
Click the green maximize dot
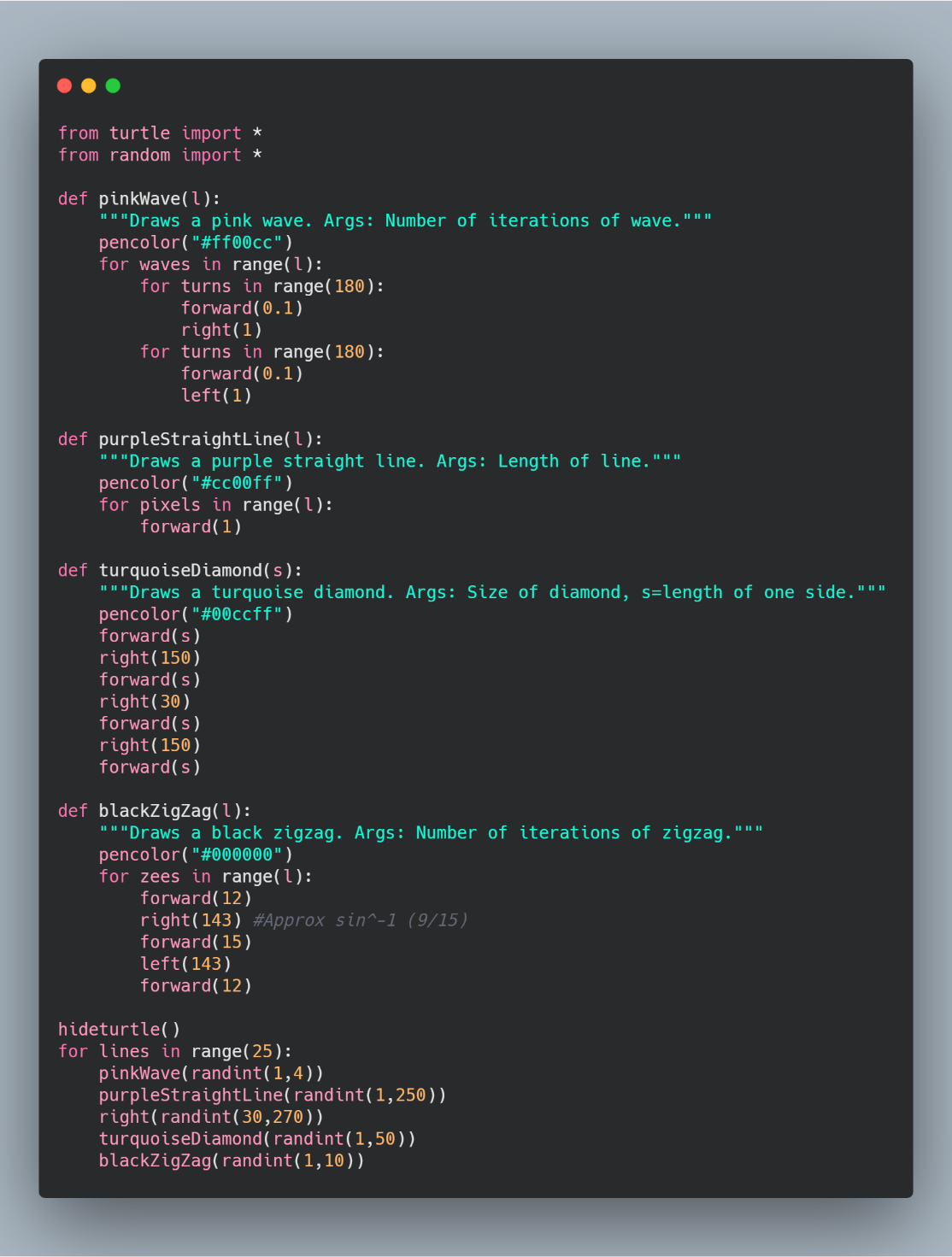coord(113,85)
